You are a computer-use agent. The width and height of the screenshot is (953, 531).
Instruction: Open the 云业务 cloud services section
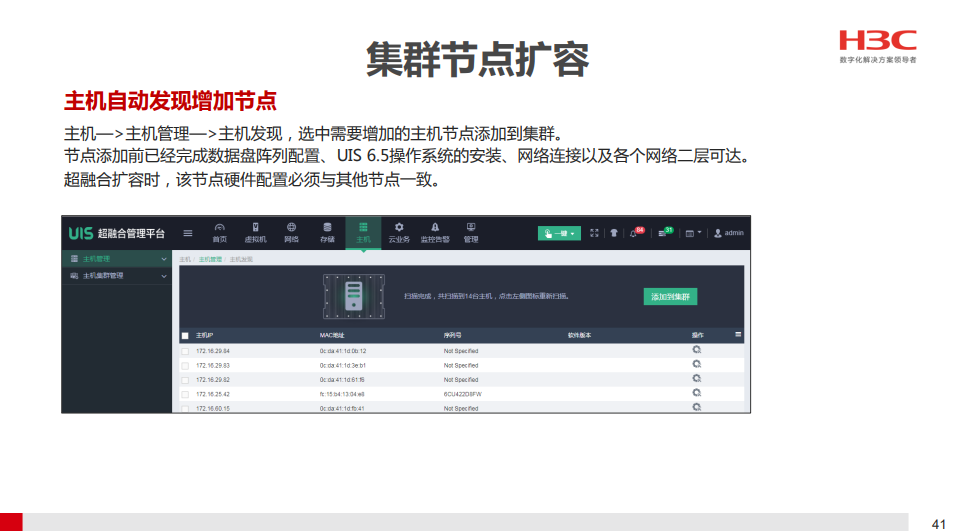click(x=399, y=233)
